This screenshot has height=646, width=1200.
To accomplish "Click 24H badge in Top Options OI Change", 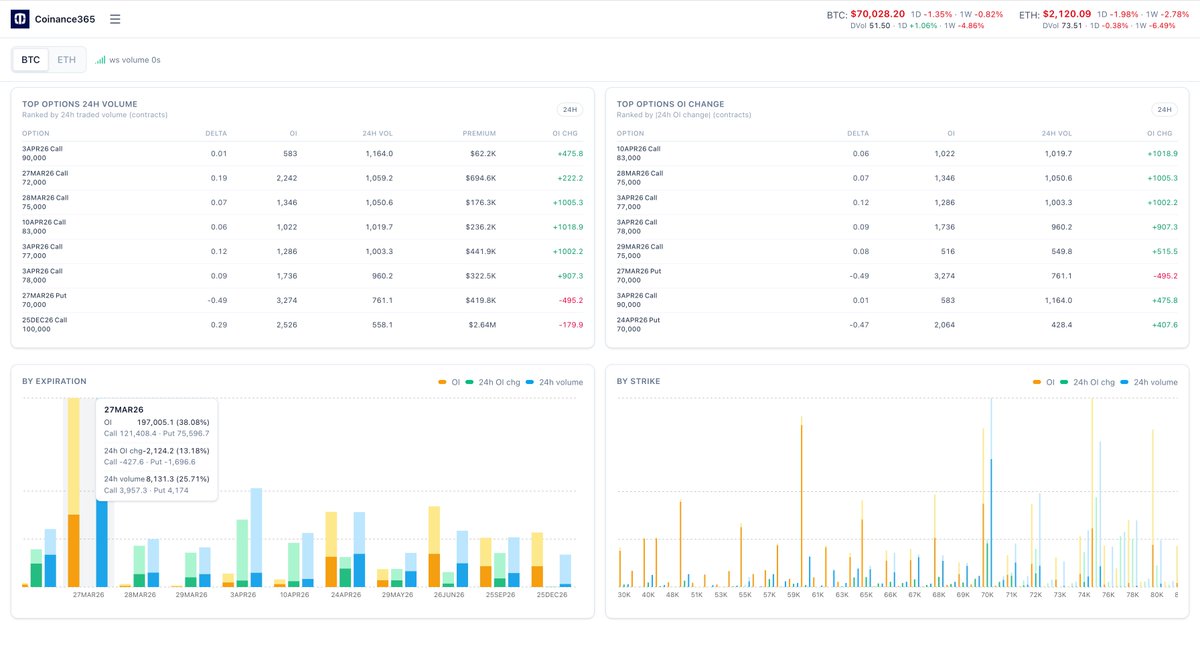I will point(1164,109).
